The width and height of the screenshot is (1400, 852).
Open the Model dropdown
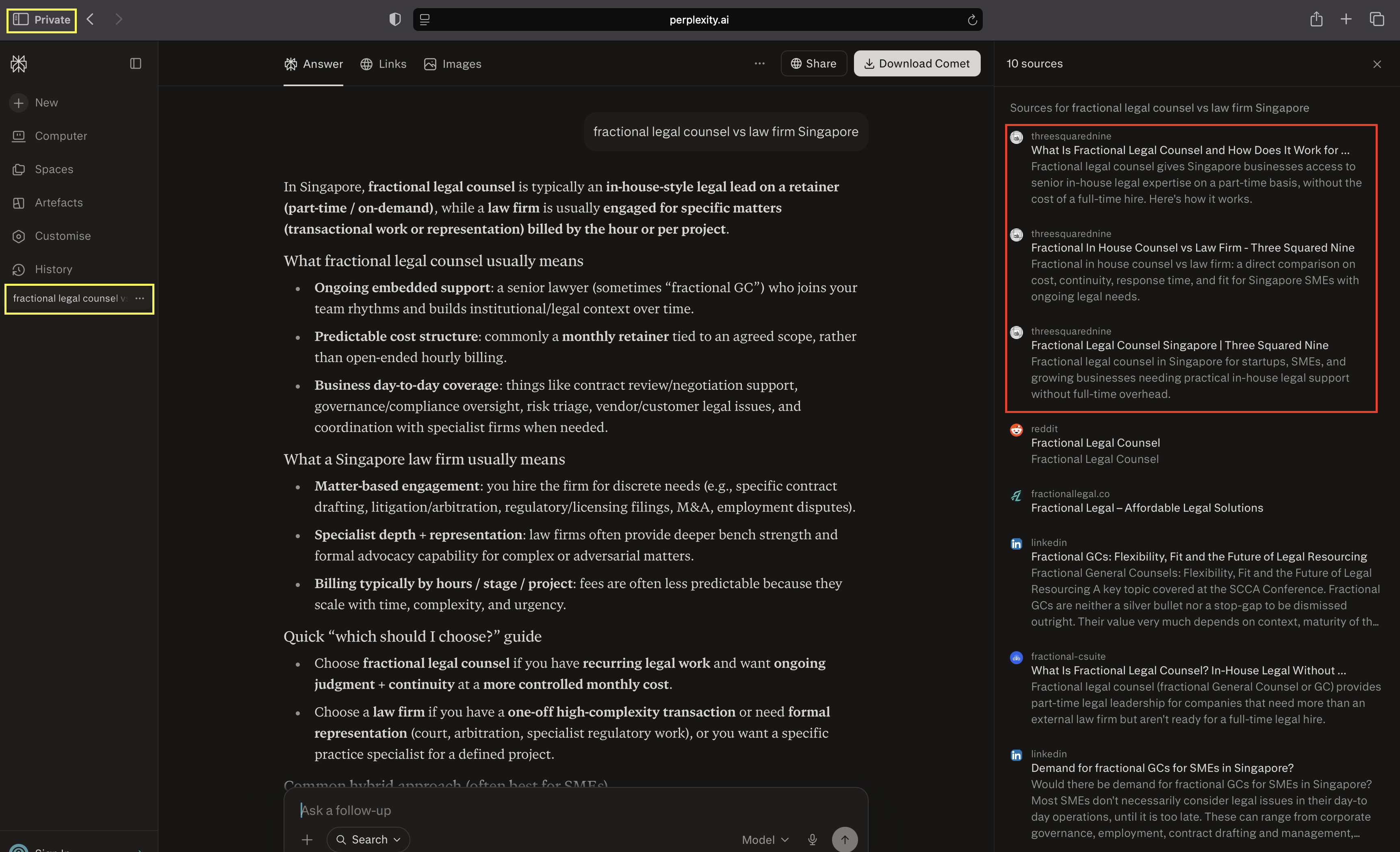pyautogui.click(x=765, y=840)
